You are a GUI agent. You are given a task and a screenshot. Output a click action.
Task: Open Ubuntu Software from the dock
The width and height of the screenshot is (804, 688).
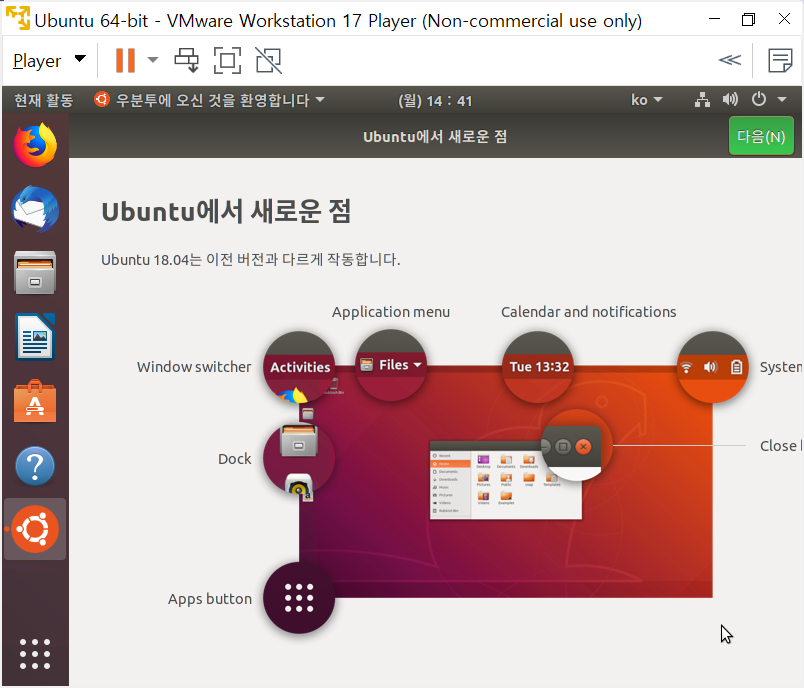click(35, 401)
